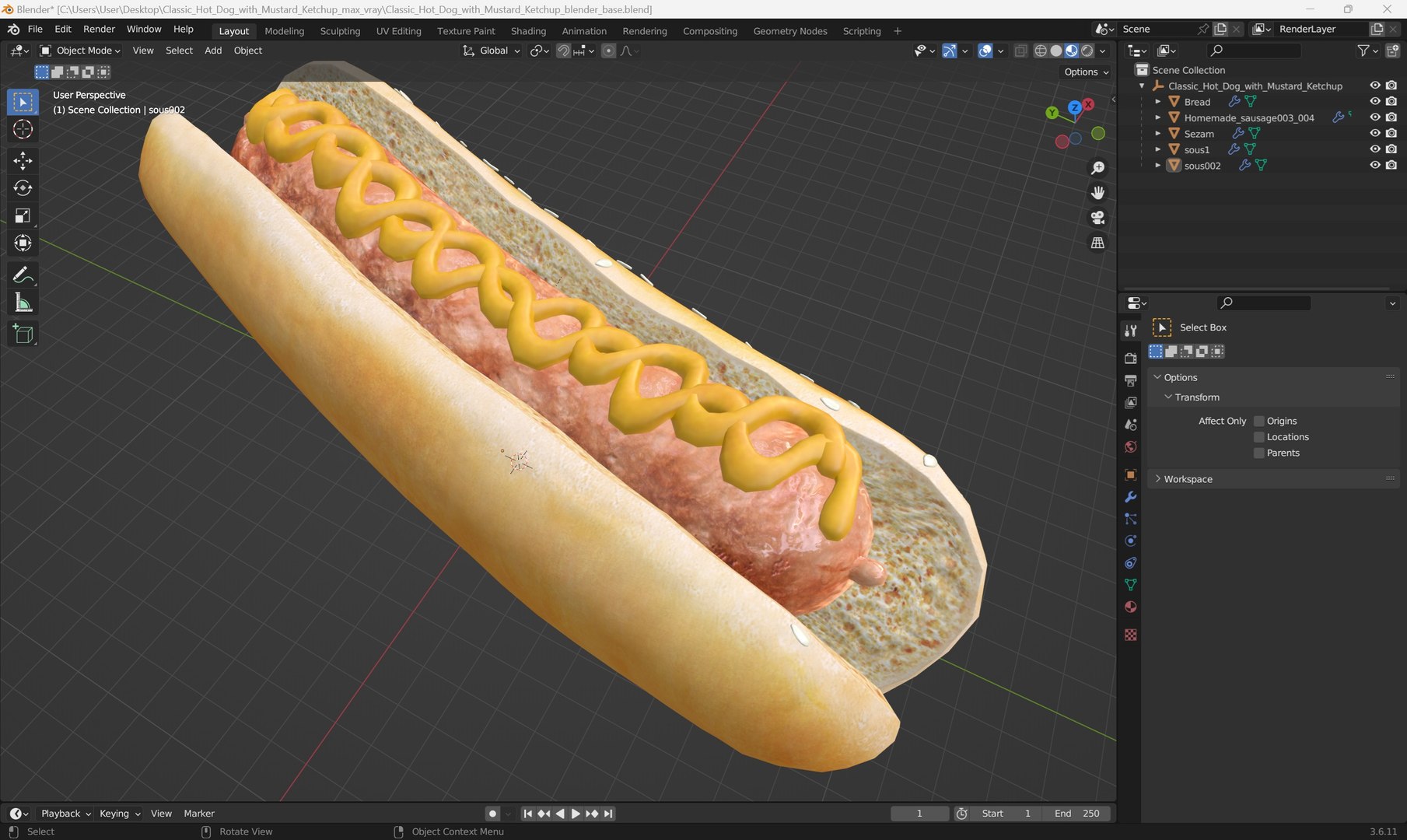Image resolution: width=1407 pixels, height=840 pixels.
Task: Switch to the Shading workspace tab
Action: pos(528,31)
